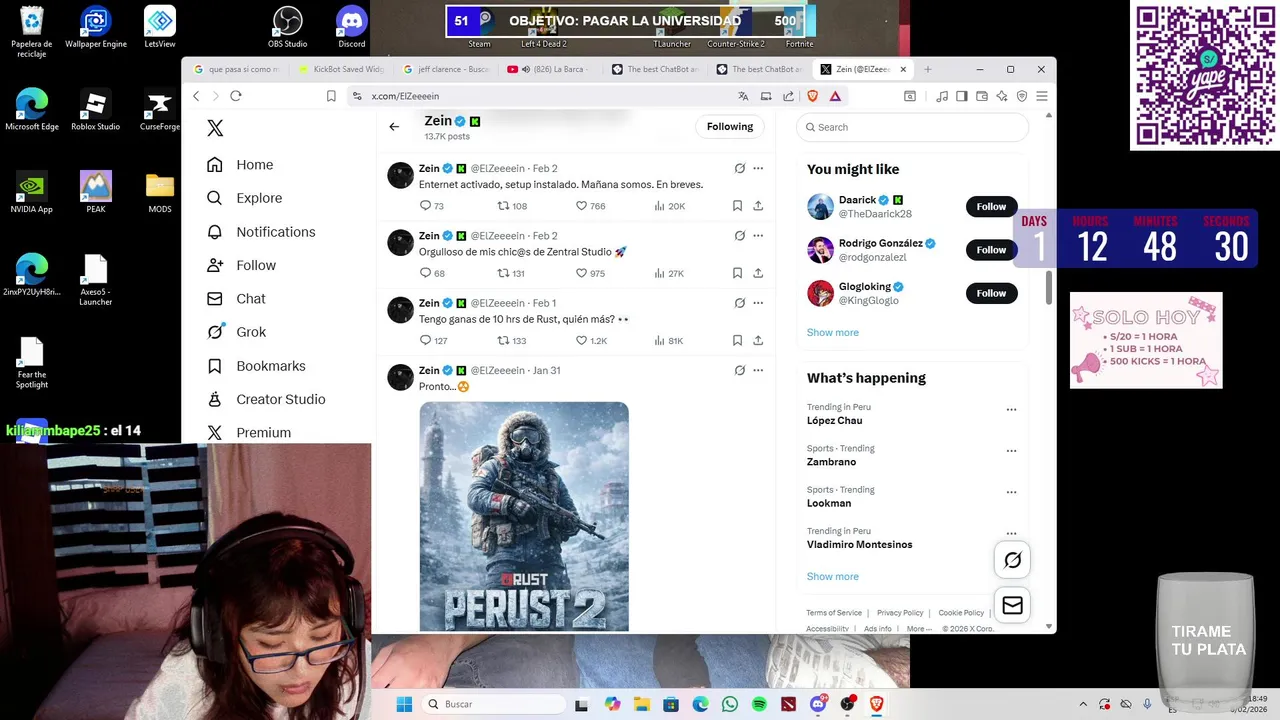Screen dimensions: 1280x720
Task: Open floating Grok button
Action: click(1012, 561)
